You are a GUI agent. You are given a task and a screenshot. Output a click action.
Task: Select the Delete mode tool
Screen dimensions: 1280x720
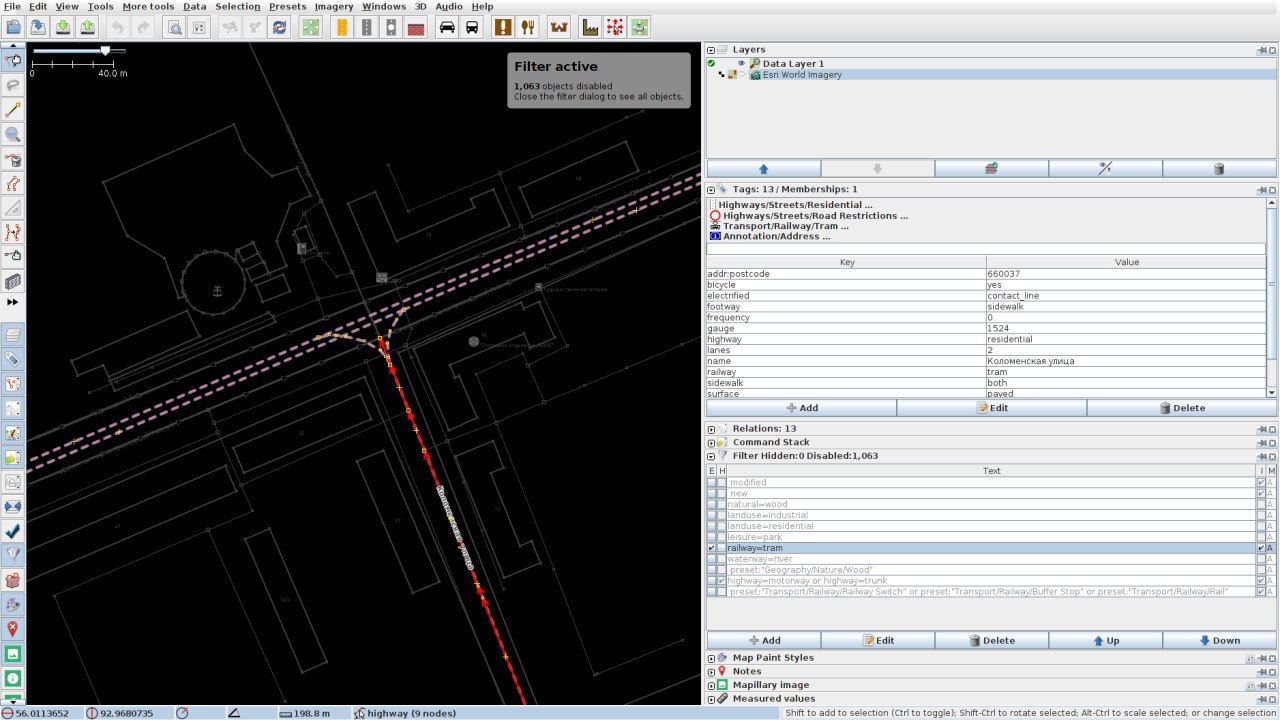[x=13, y=159]
